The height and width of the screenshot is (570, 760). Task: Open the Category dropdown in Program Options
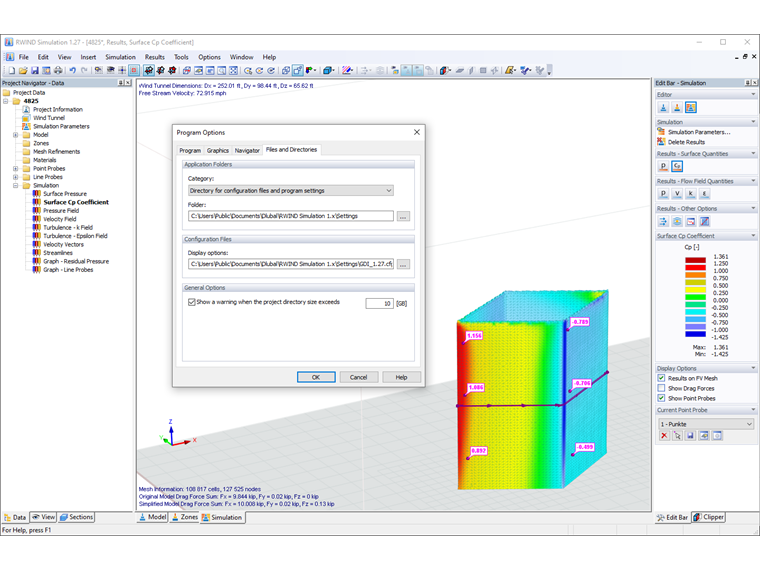pyautogui.click(x=291, y=190)
